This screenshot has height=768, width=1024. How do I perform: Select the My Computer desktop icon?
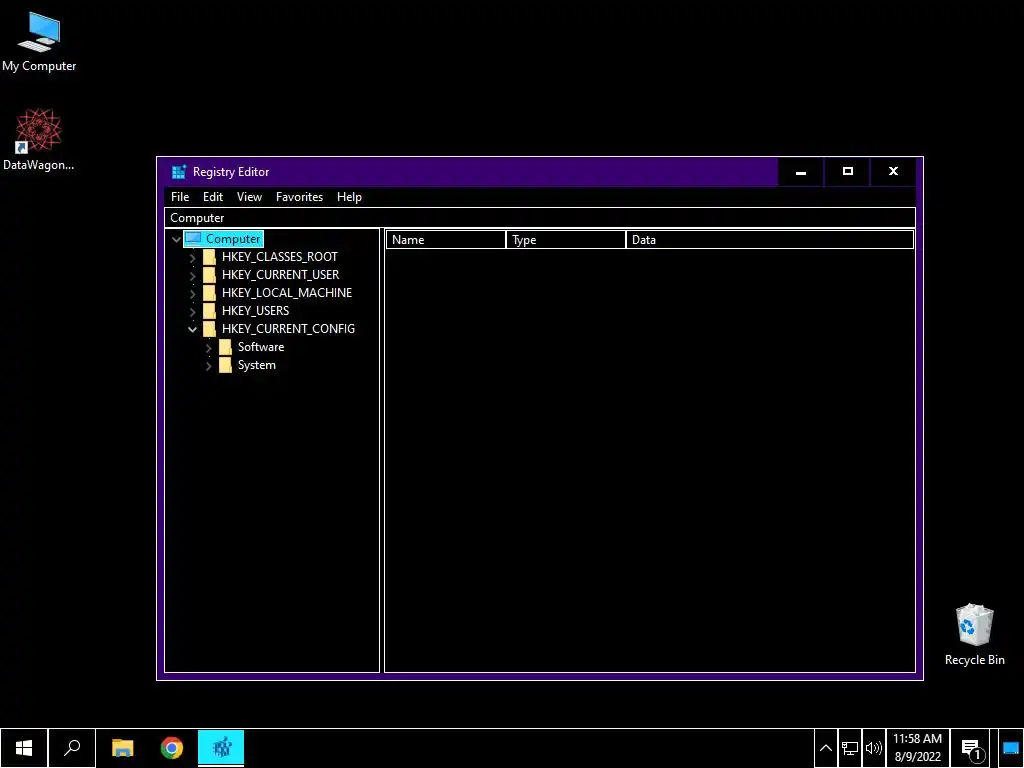[39, 42]
